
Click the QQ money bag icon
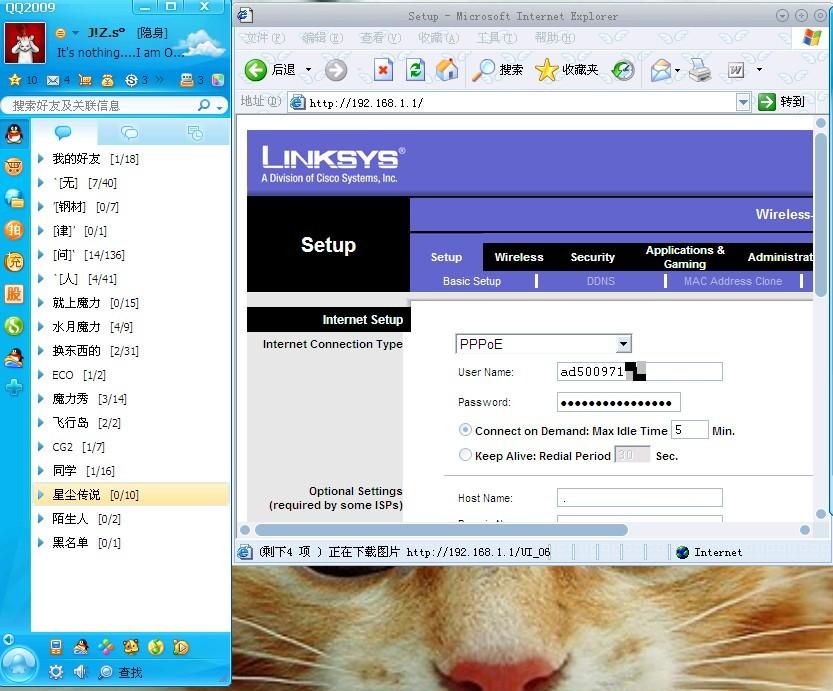108,80
